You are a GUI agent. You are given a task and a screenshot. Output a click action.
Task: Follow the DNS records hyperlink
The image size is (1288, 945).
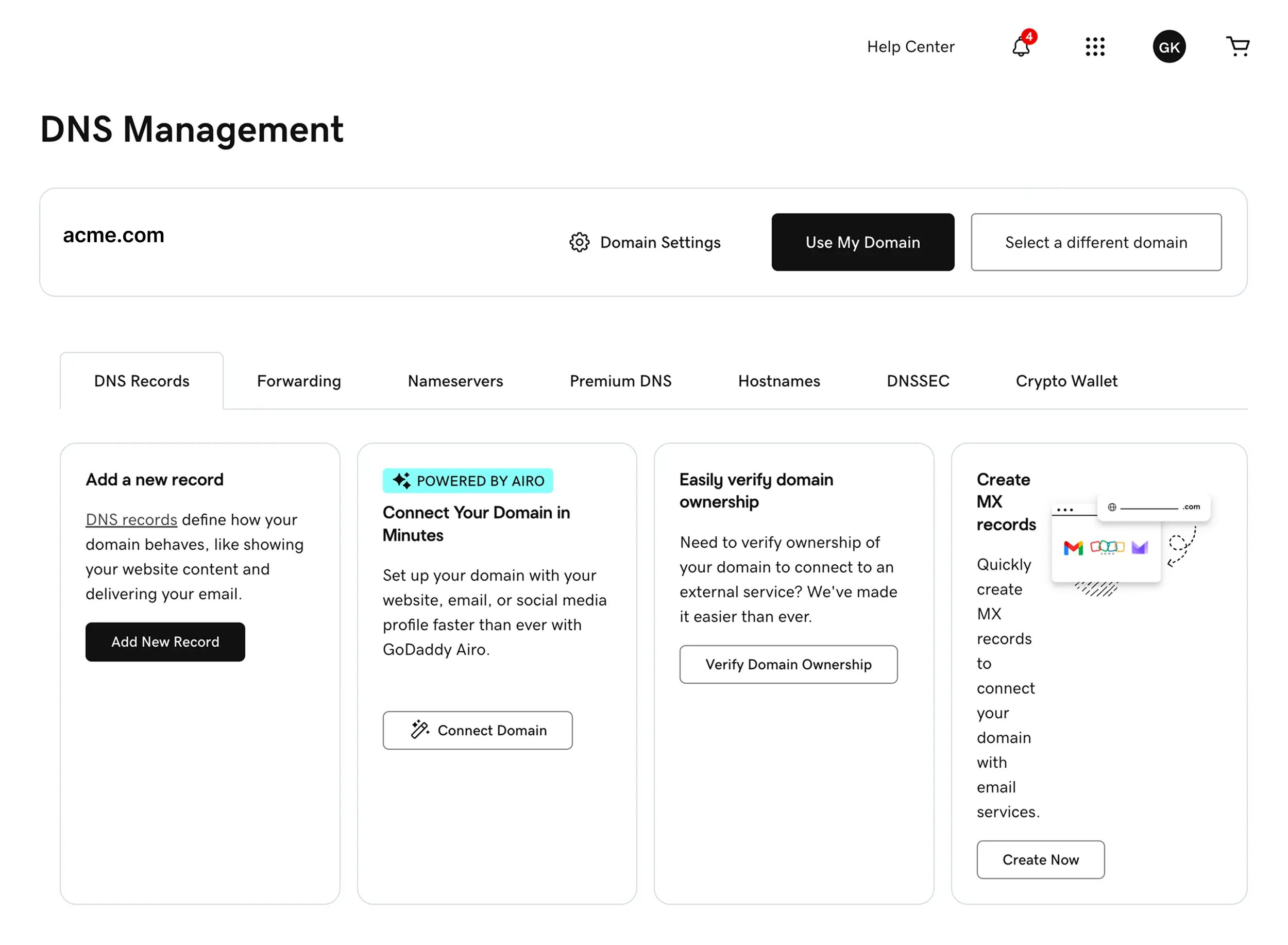(131, 520)
